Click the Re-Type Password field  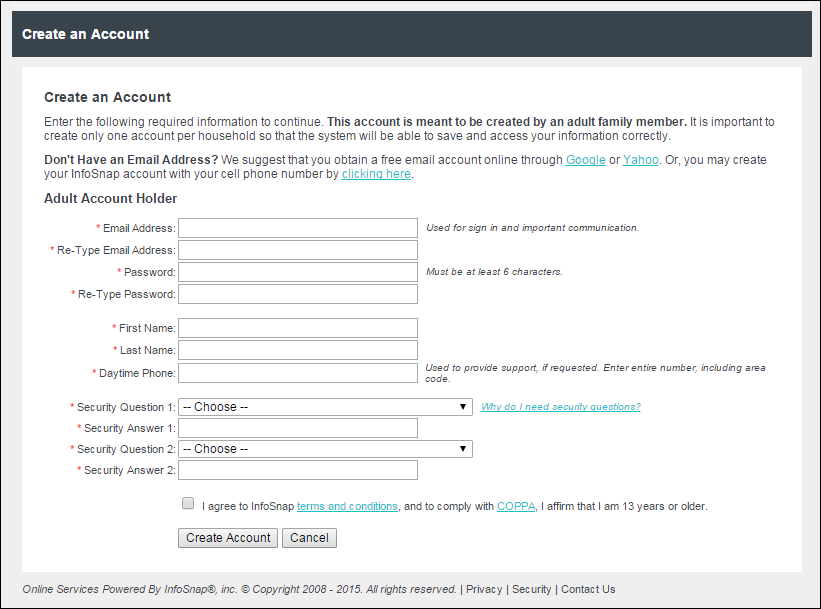point(298,294)
